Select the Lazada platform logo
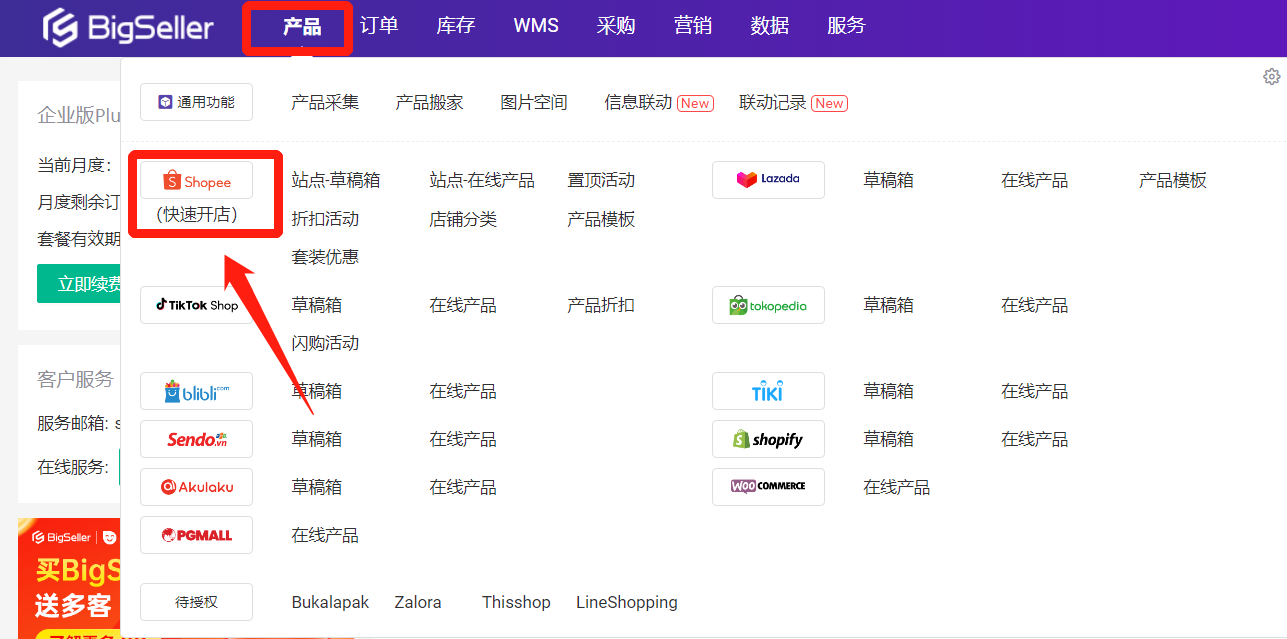1287x639 pixels. [768, 180]
